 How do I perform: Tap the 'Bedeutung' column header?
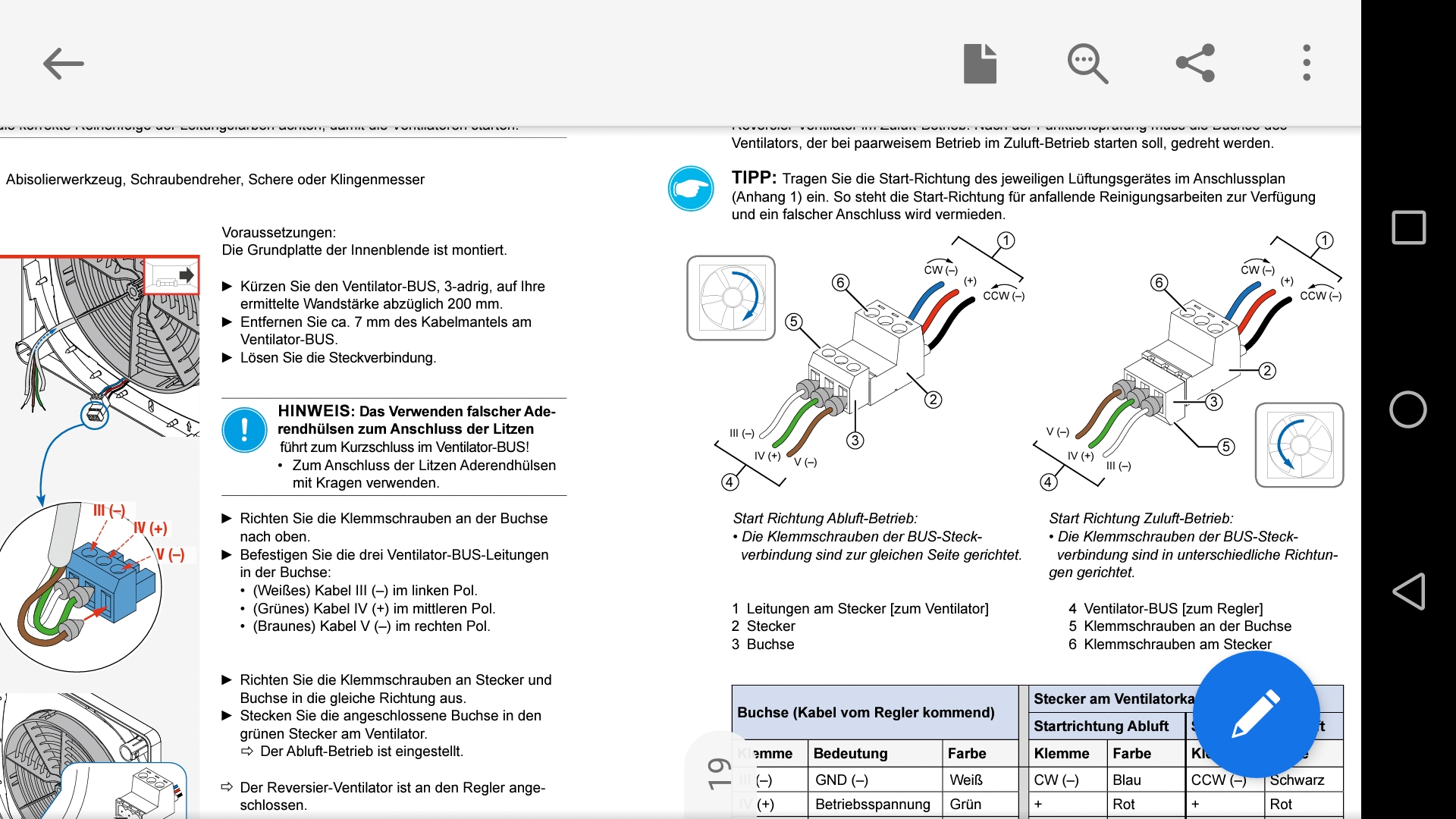coord(850,753)
